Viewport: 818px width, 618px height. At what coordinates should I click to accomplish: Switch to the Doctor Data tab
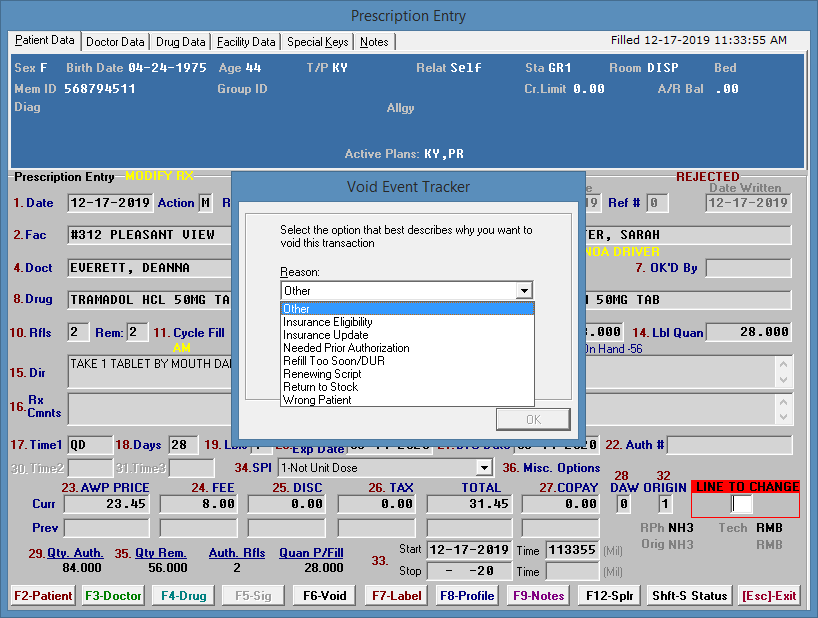115,42
